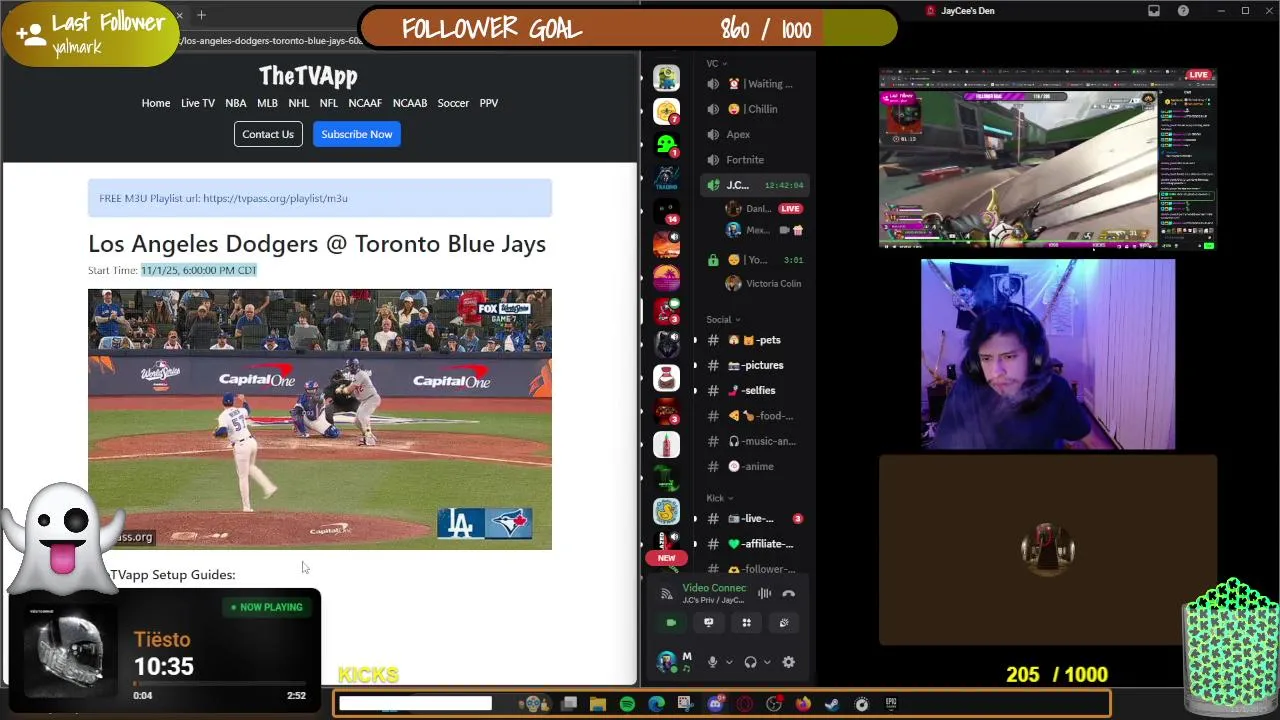Screen dimensions: 1280x720
Task: Toggle Discord camera on or off
Action: (671, 622)
